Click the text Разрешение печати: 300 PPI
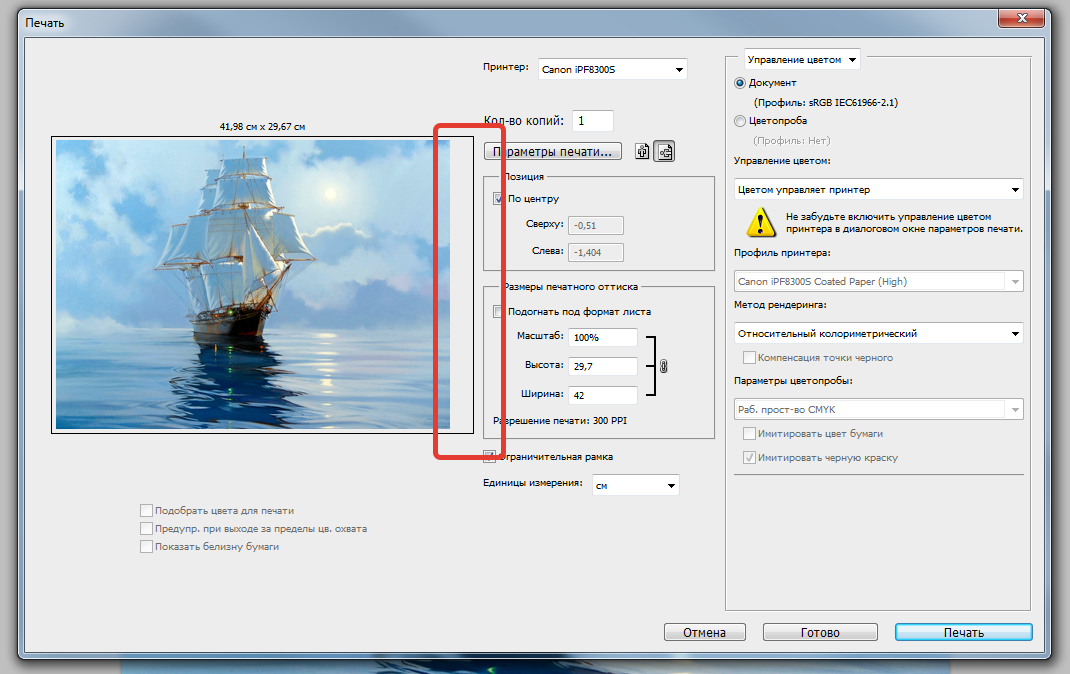The image size is (1070, 674). [x=560, y=421]
